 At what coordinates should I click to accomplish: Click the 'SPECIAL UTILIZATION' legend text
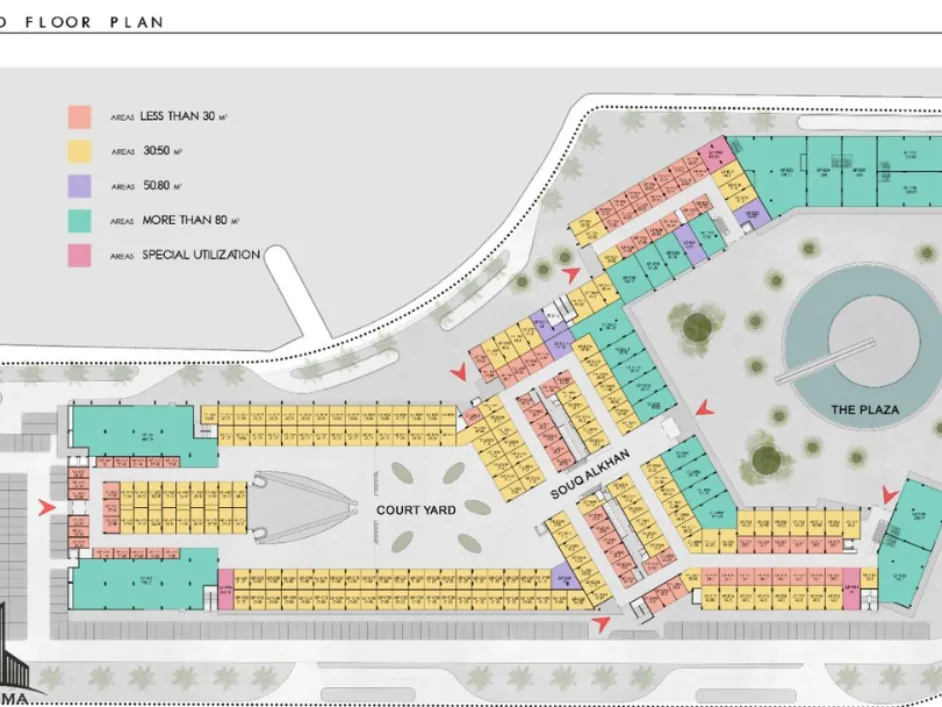[201, 255]
